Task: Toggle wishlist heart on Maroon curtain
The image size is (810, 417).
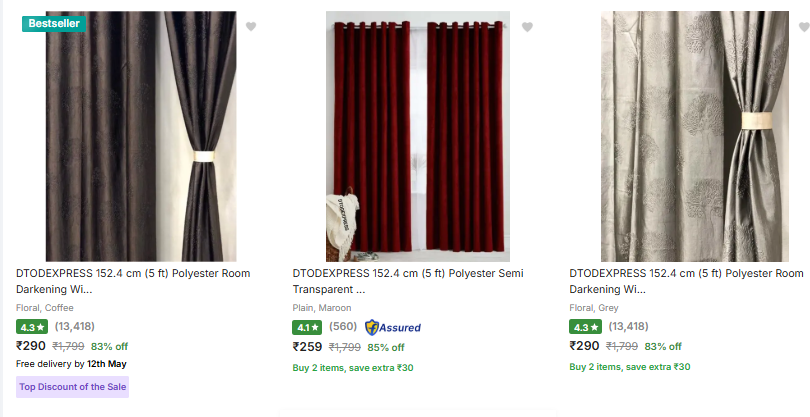Action: click(527, 27)
